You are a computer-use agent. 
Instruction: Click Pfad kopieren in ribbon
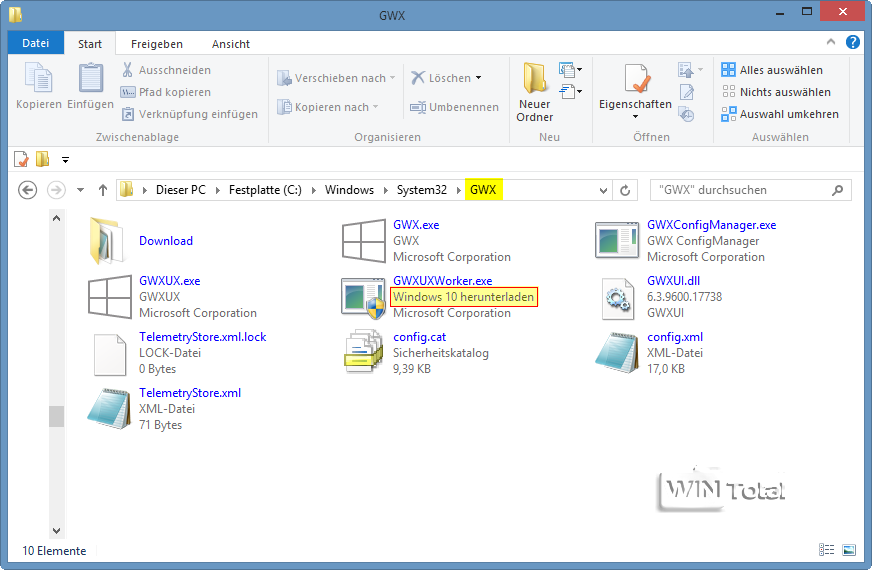[166, 92]
